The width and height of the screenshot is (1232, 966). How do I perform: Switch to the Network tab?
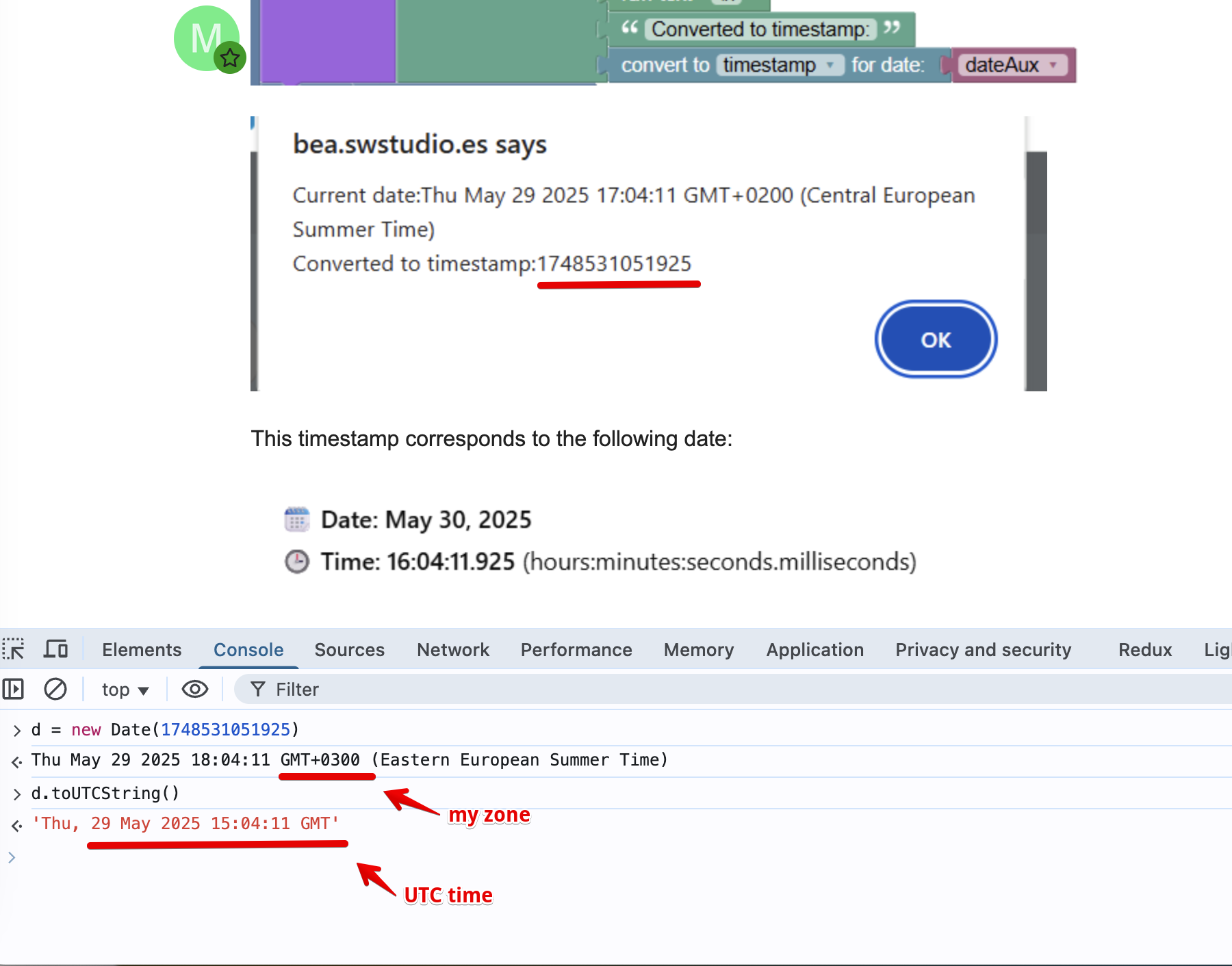click(453, 650)
